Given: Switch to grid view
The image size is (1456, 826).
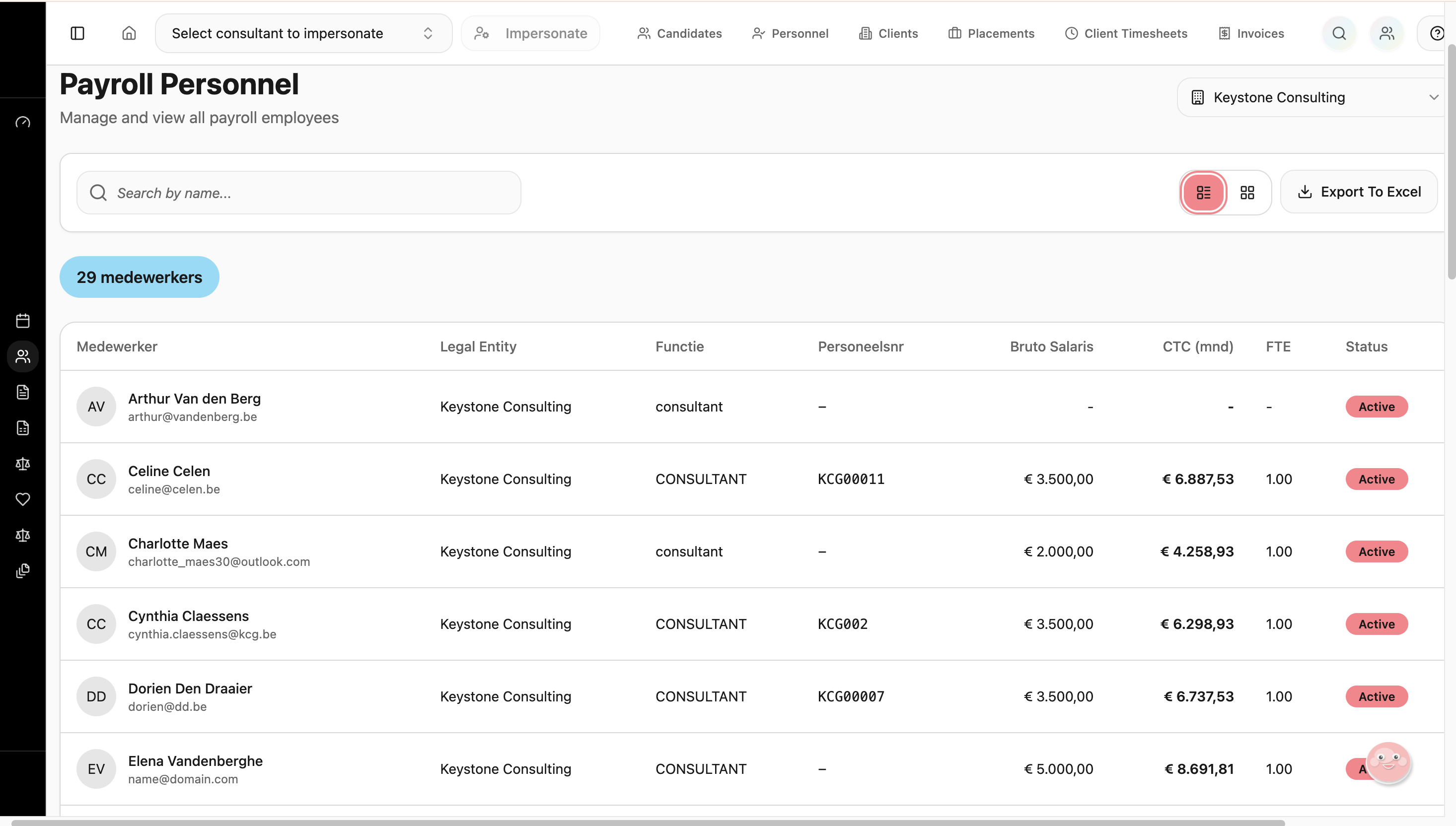Looking at the screenshot, I should tap(1247, 192).
